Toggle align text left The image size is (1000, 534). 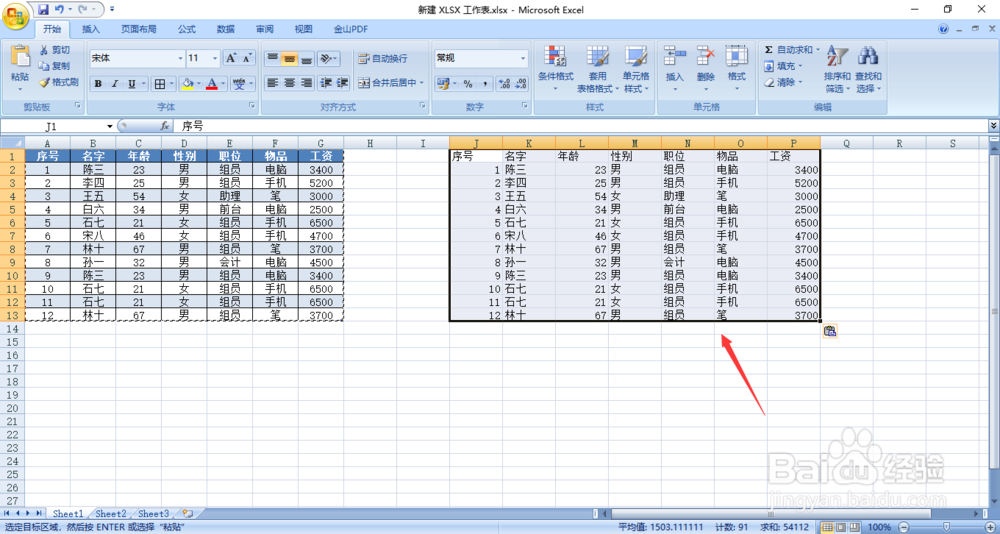click(272, 83)
